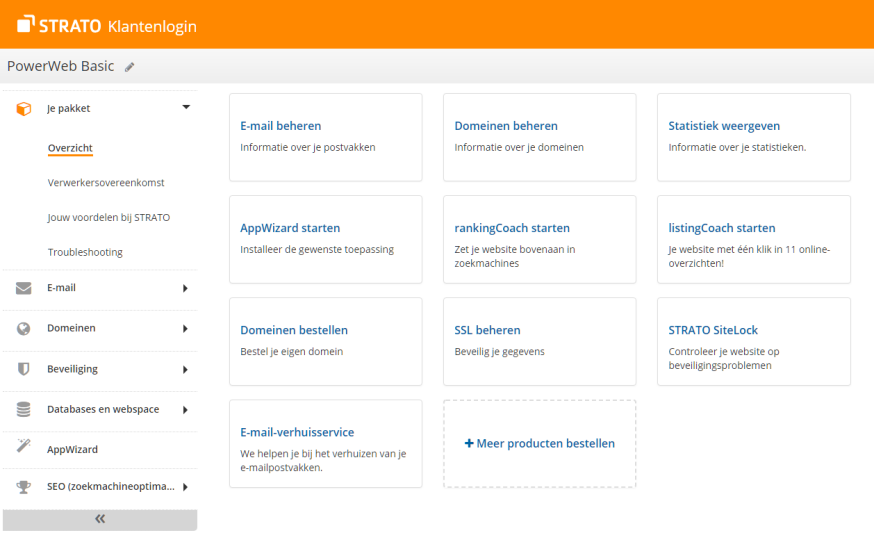This screenshot has width=874, height=542.
Task: Click 'Informatie over je postvakken' text
Action: (x=308, y=147)
